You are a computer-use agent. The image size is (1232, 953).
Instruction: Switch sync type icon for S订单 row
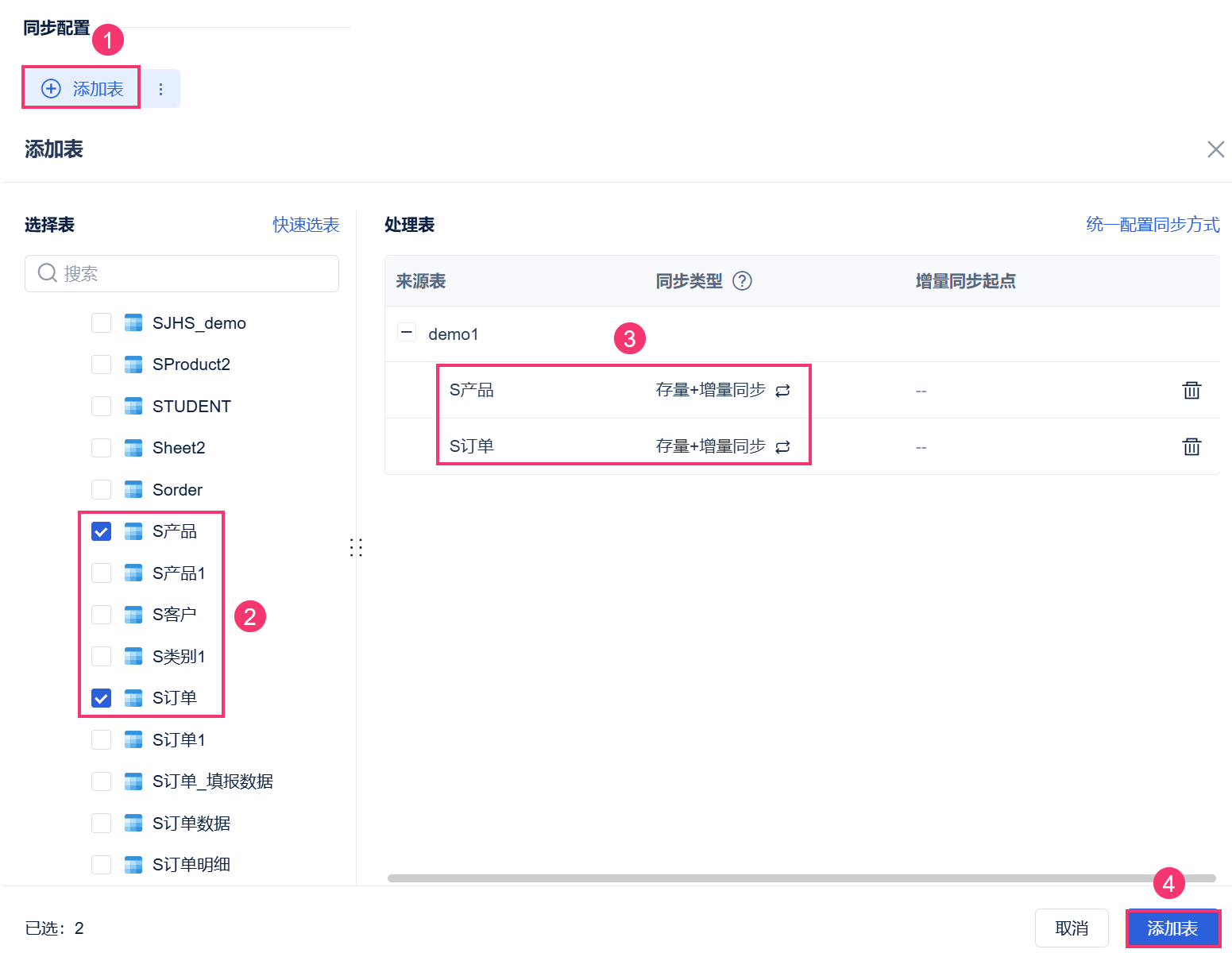pos(782,446)
